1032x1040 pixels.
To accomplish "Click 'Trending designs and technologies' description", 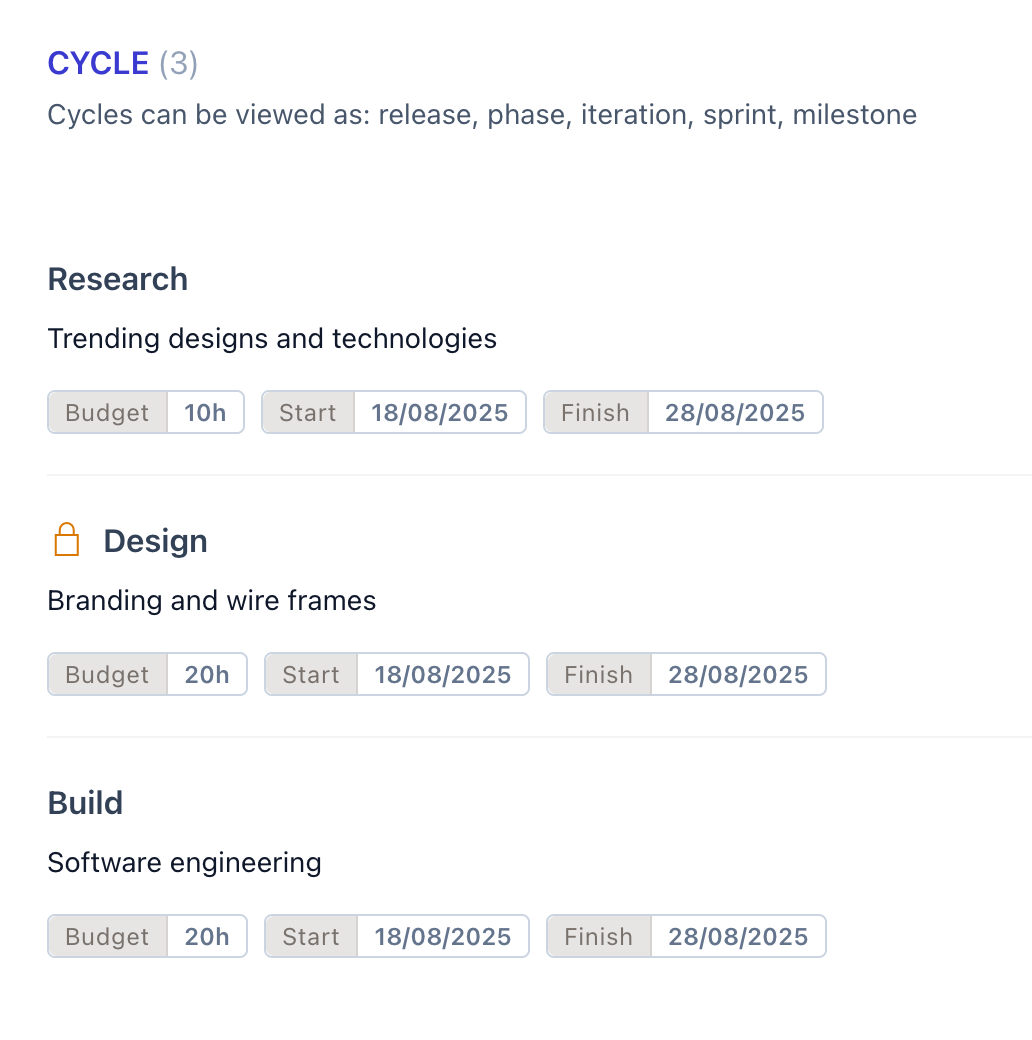I will pos(272,339).
